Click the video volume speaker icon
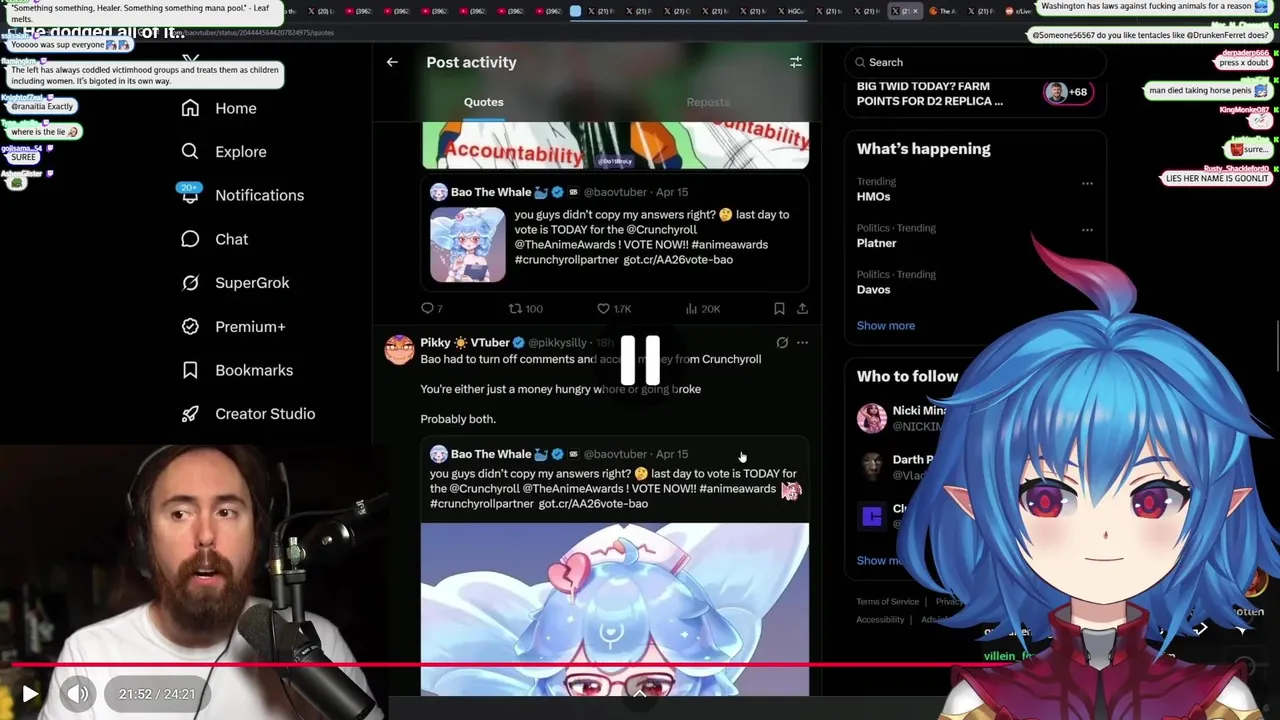 pos(78,694)
